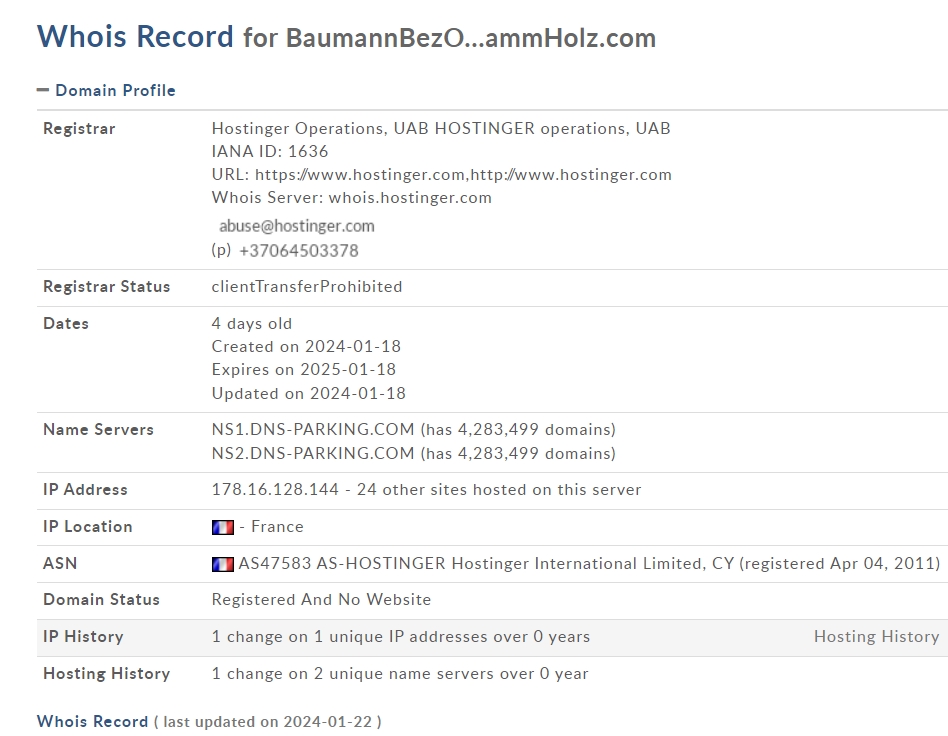Viewport: 948px width, 736px height.
Task: Click the AS47583 AS-HOSTINGER ASN details
Action: (589, 564)
